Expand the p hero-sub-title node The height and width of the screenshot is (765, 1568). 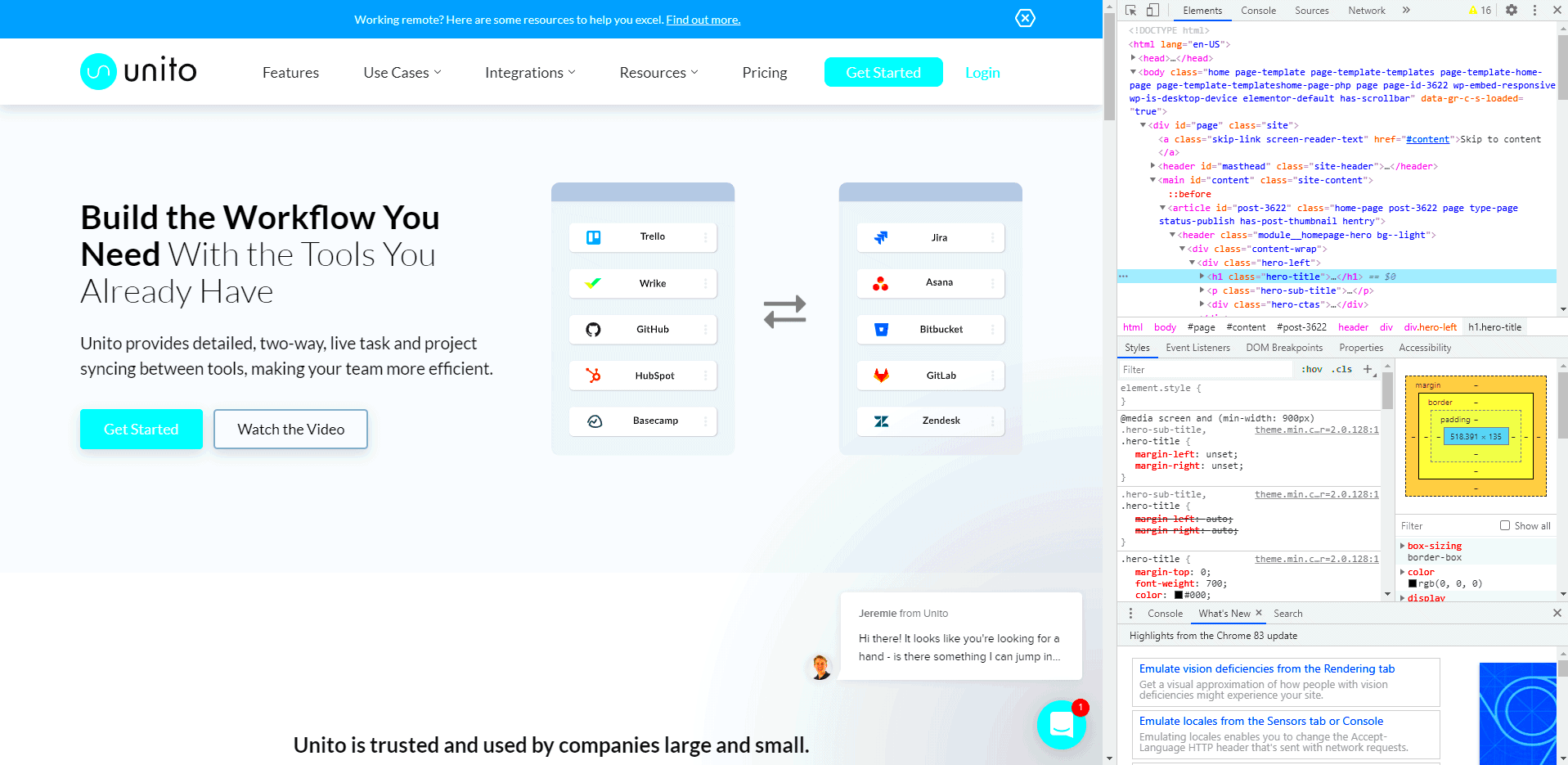[x=1202, y=290]
